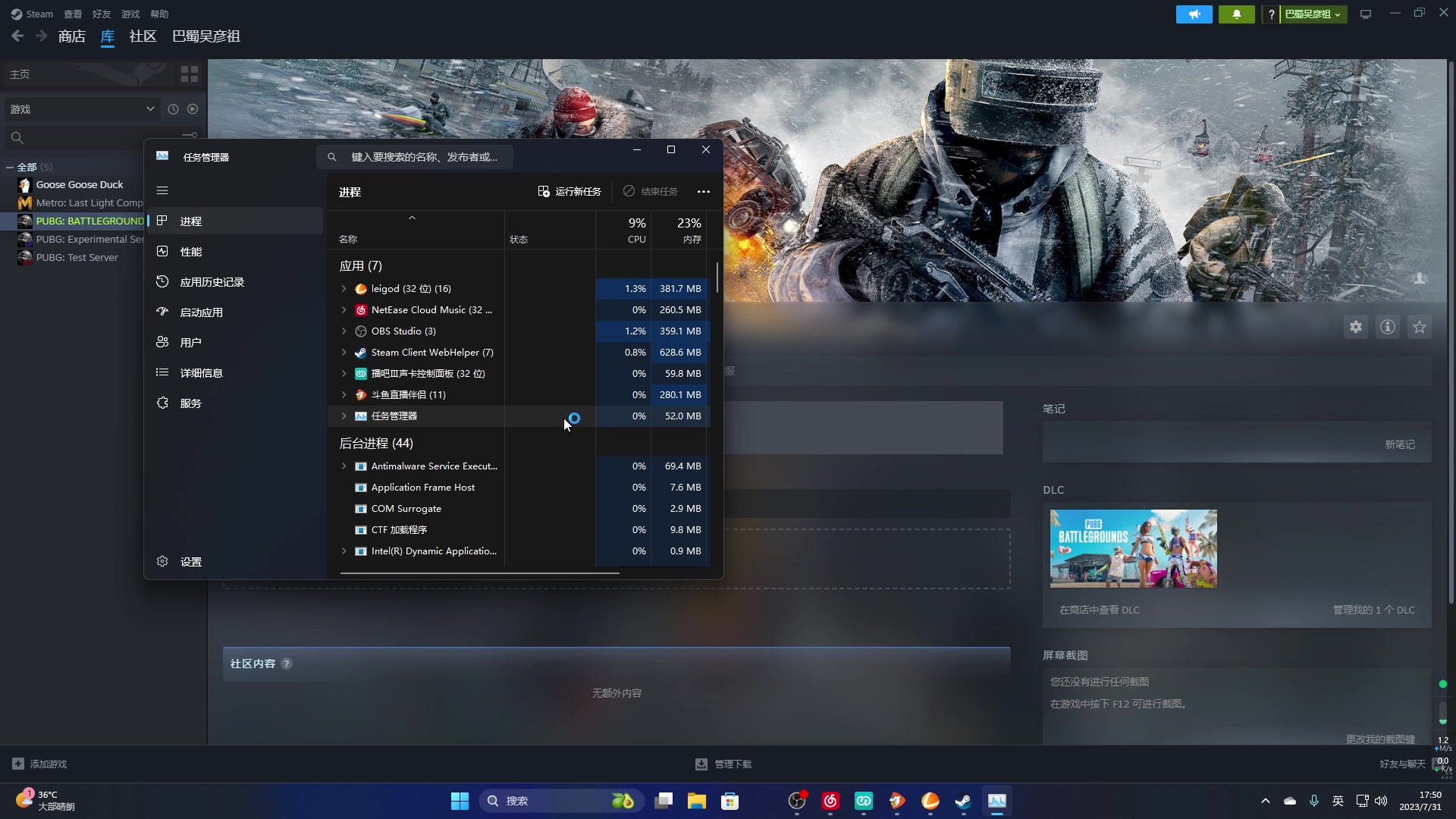This screenshot has width=1456, height=819.
Task: Select CTF 加载程序 process row
Action: click(519, 530)
